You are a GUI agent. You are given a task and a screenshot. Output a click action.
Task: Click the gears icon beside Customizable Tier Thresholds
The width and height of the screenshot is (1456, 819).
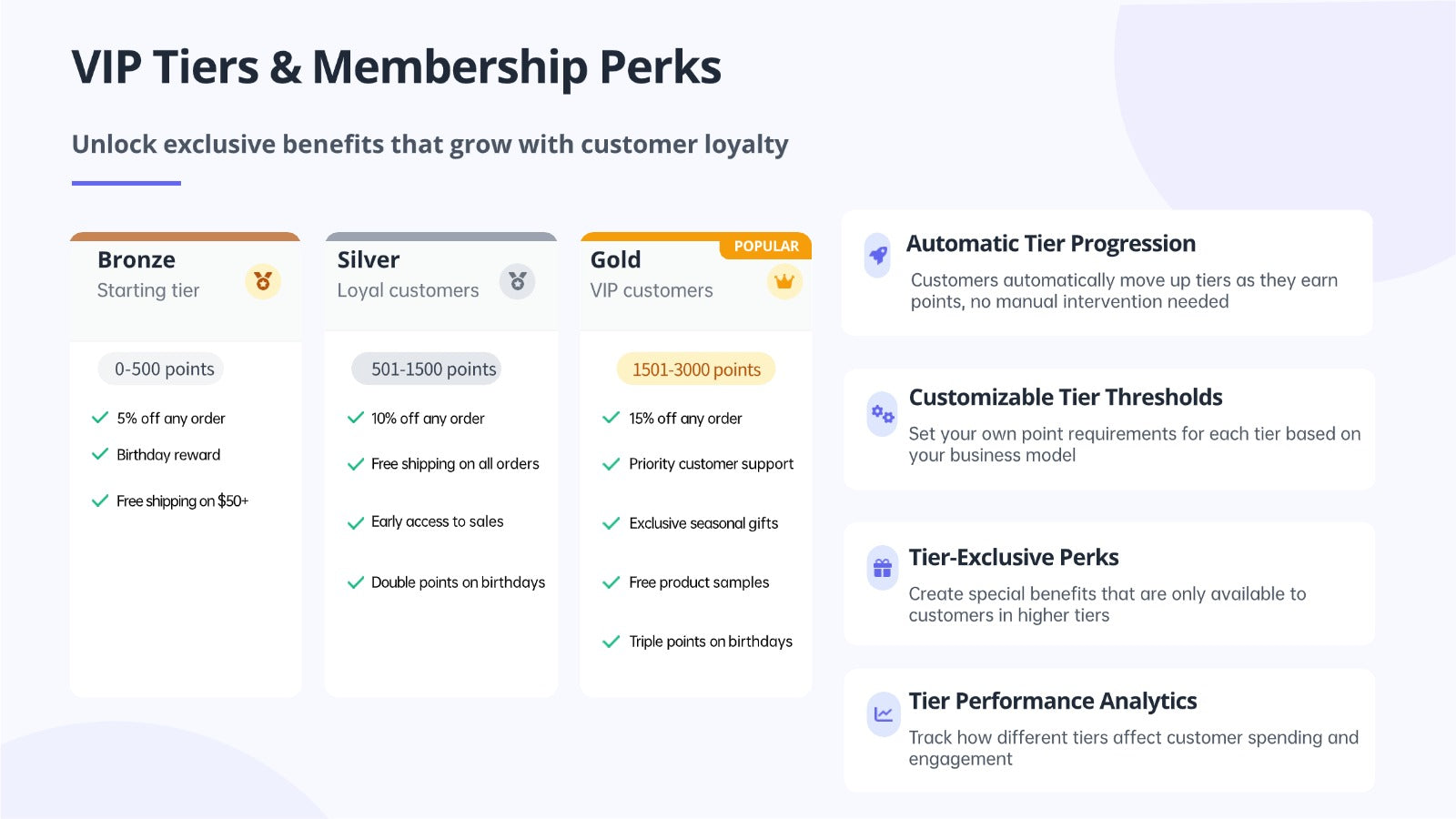point(883,414)
